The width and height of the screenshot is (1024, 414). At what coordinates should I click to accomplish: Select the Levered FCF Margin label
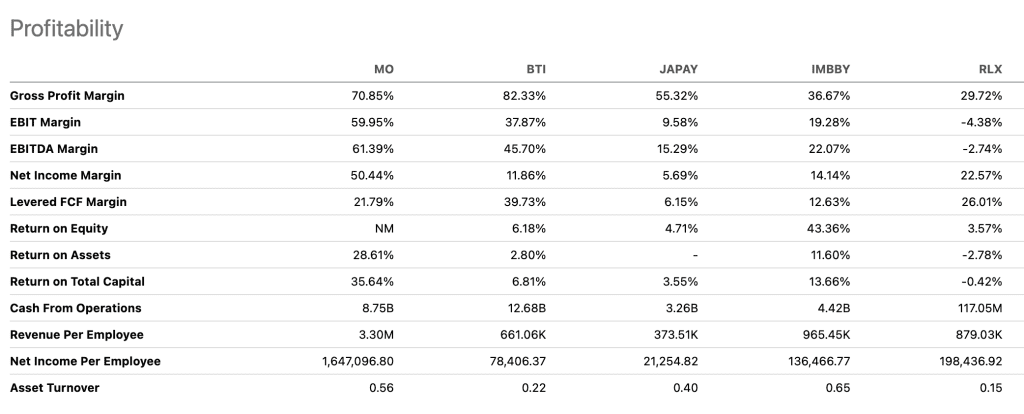tap(69, 202)
